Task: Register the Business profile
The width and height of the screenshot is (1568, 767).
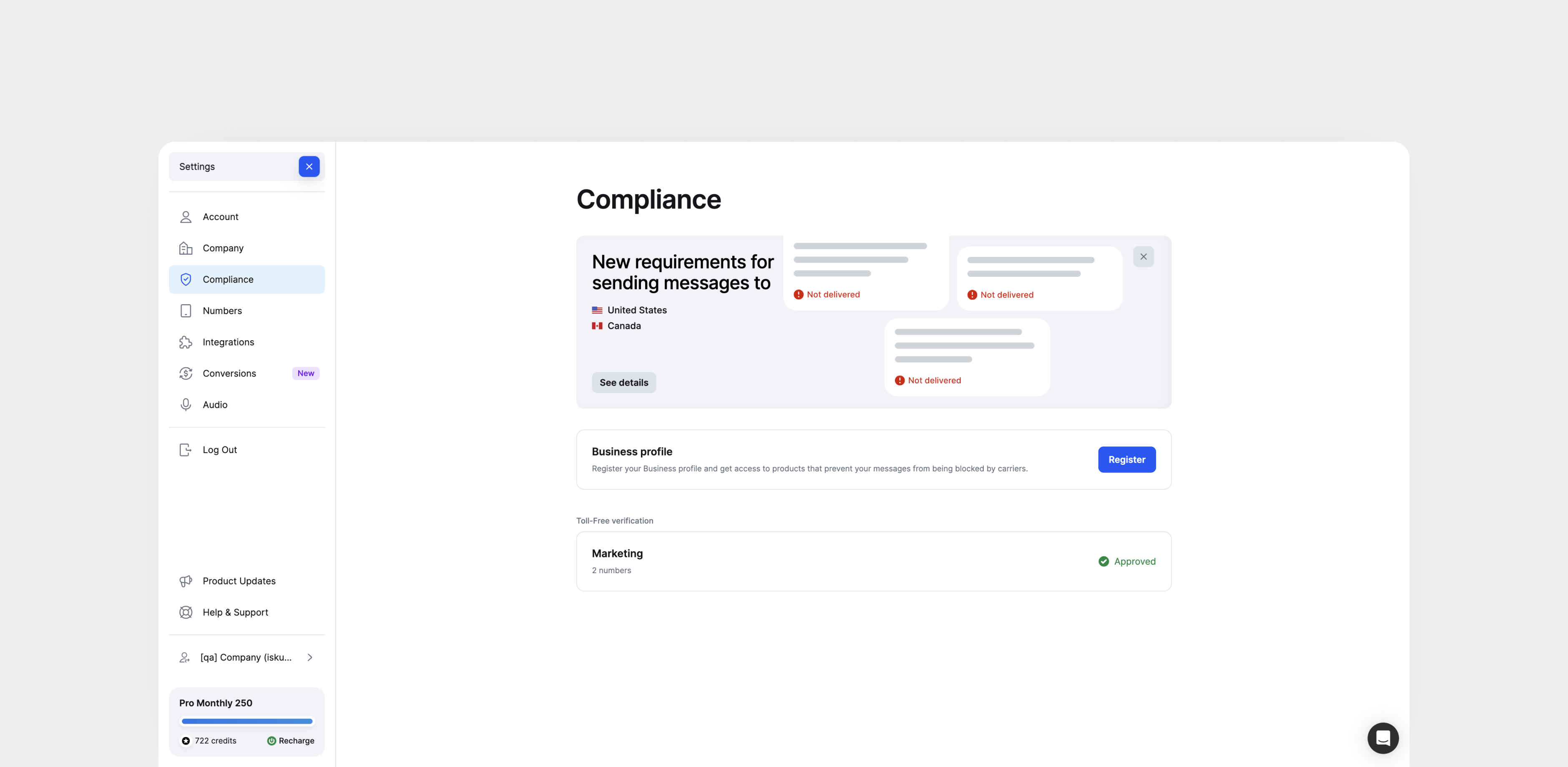Action: click(1127, 460)
